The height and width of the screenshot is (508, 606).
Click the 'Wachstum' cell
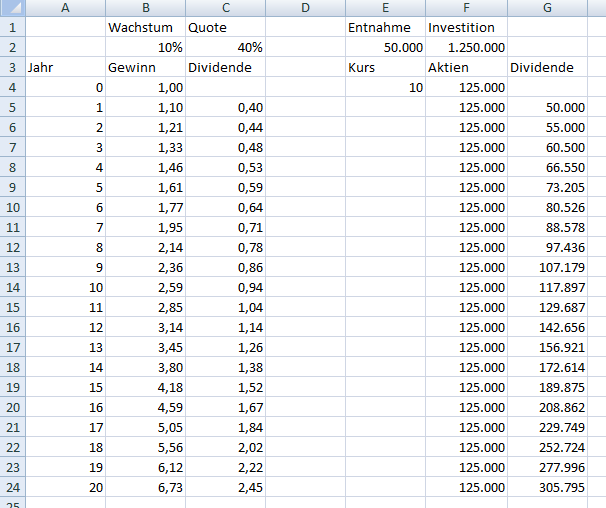(x=145, y=27)
